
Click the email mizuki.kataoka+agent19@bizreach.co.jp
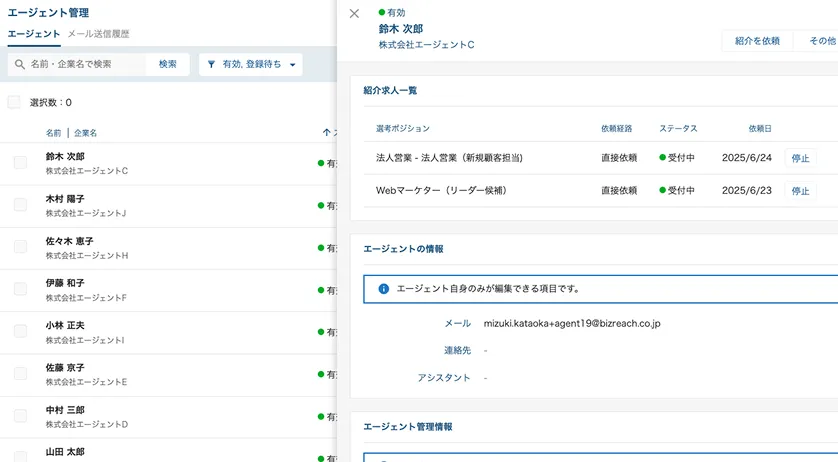click(572, 324)
